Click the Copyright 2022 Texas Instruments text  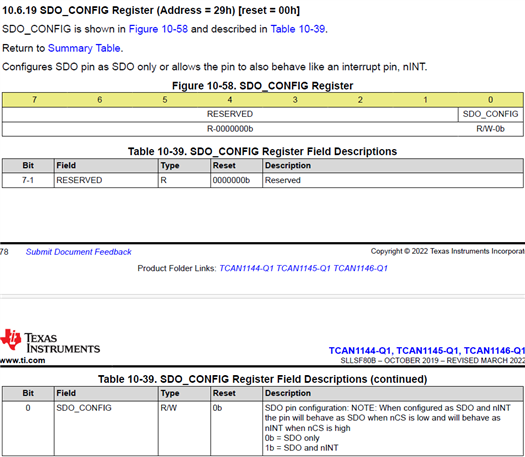448,251
